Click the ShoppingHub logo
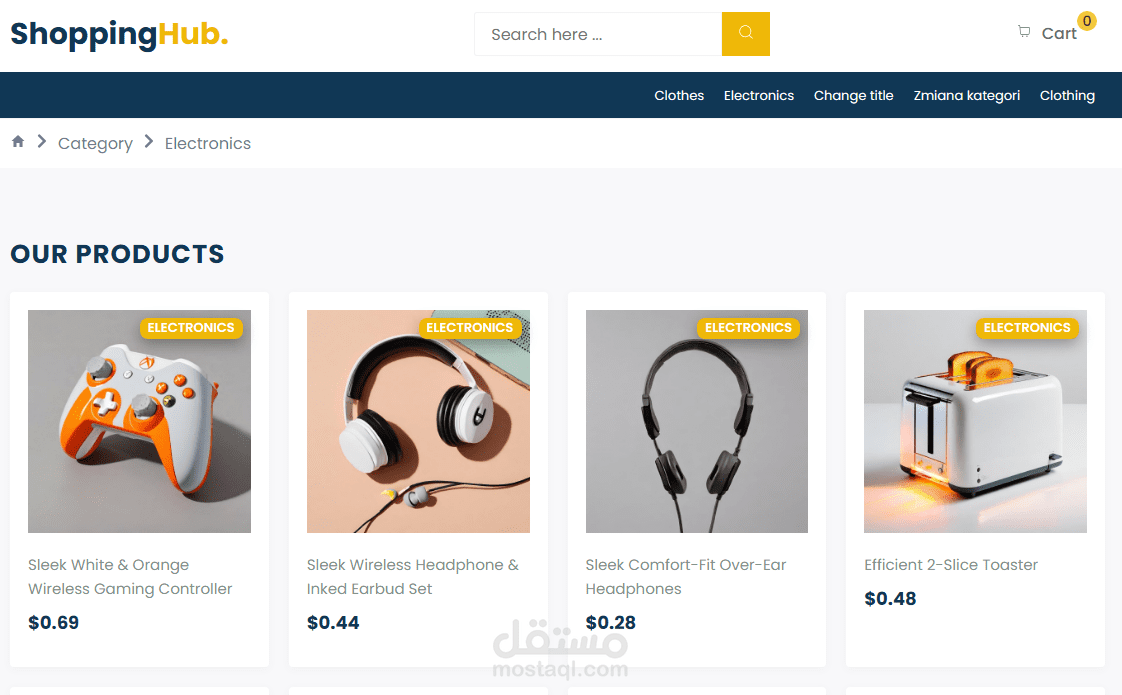 pyautogui.click(x=119, y=34)
